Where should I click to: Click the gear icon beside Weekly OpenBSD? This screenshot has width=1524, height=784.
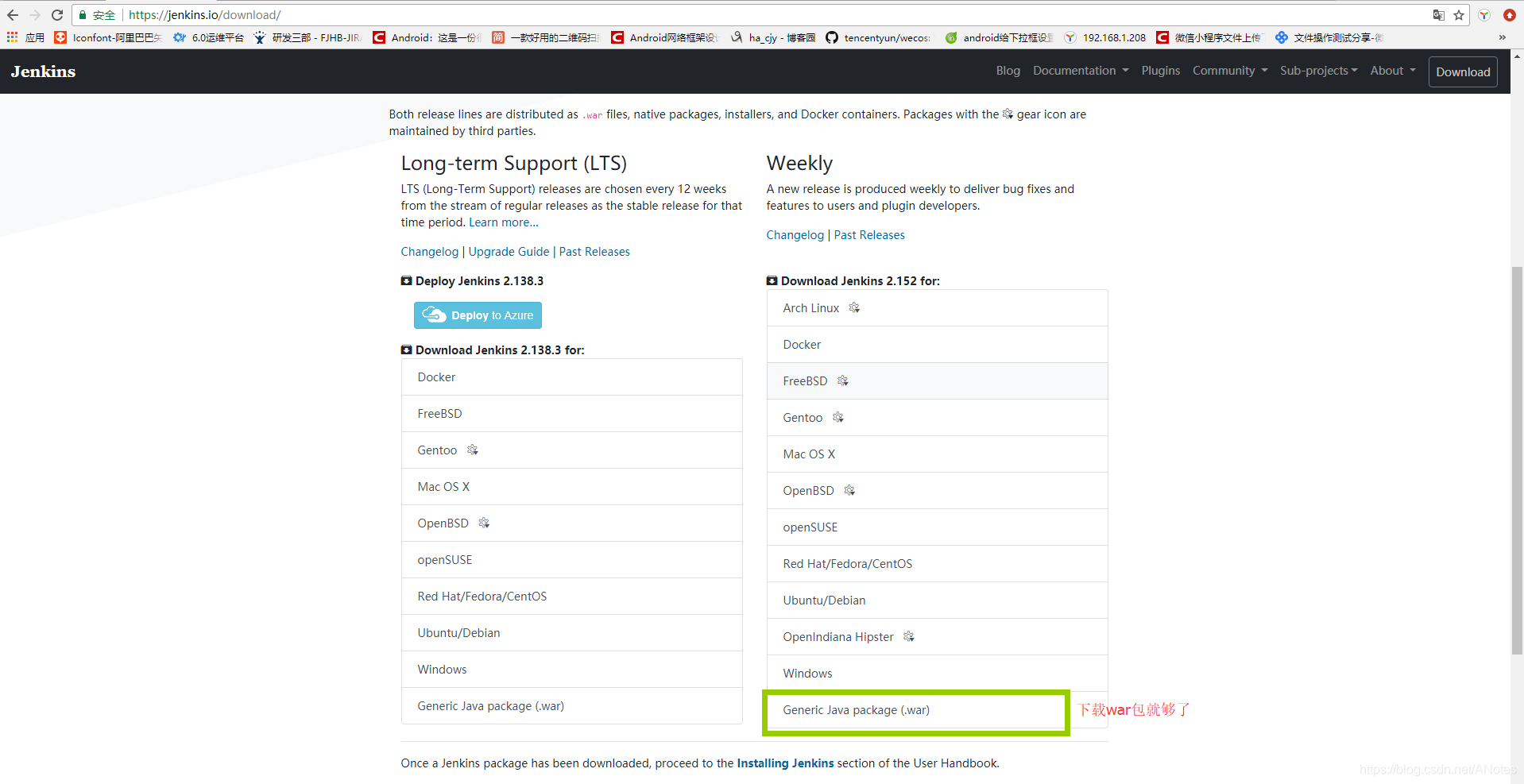849,490
